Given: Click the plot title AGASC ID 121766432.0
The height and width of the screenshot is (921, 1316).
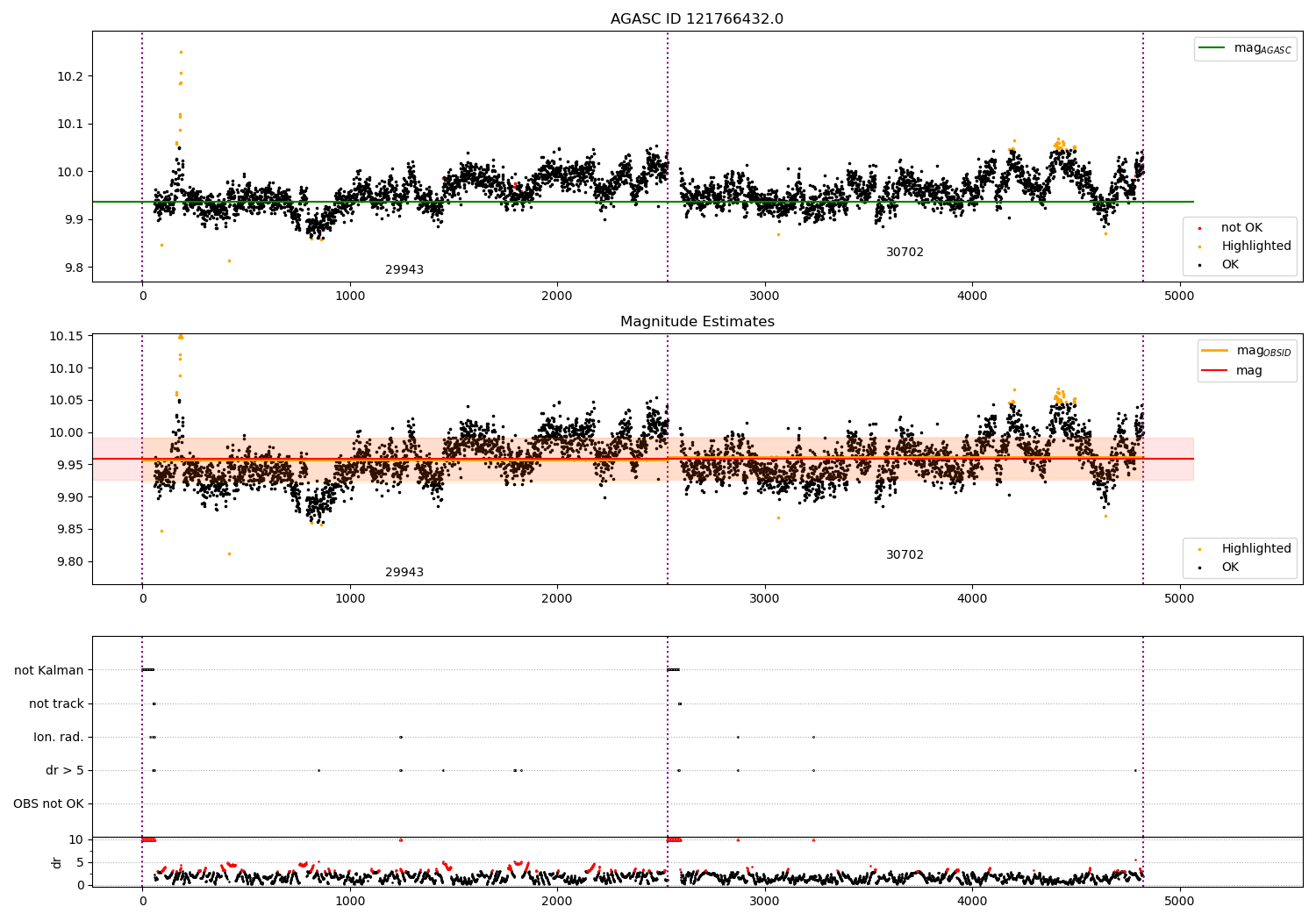Looking at the screenshot, I should (697, 19).
